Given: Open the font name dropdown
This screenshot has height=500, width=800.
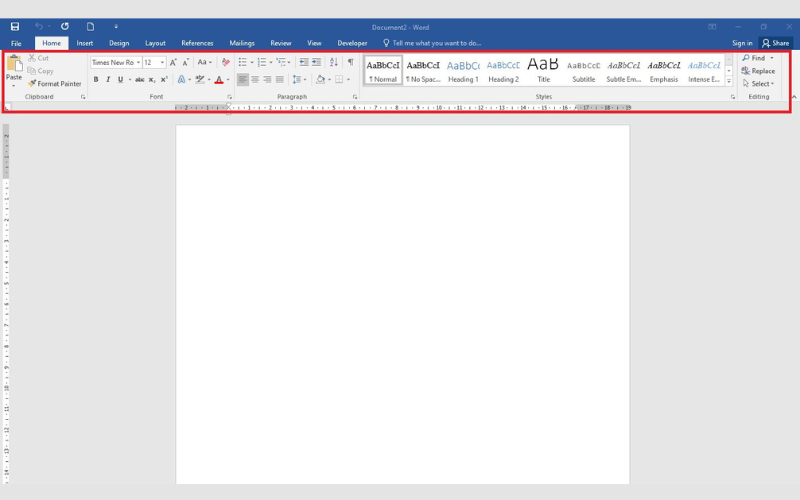Looking at the screenshot, I should click(137, 62).
